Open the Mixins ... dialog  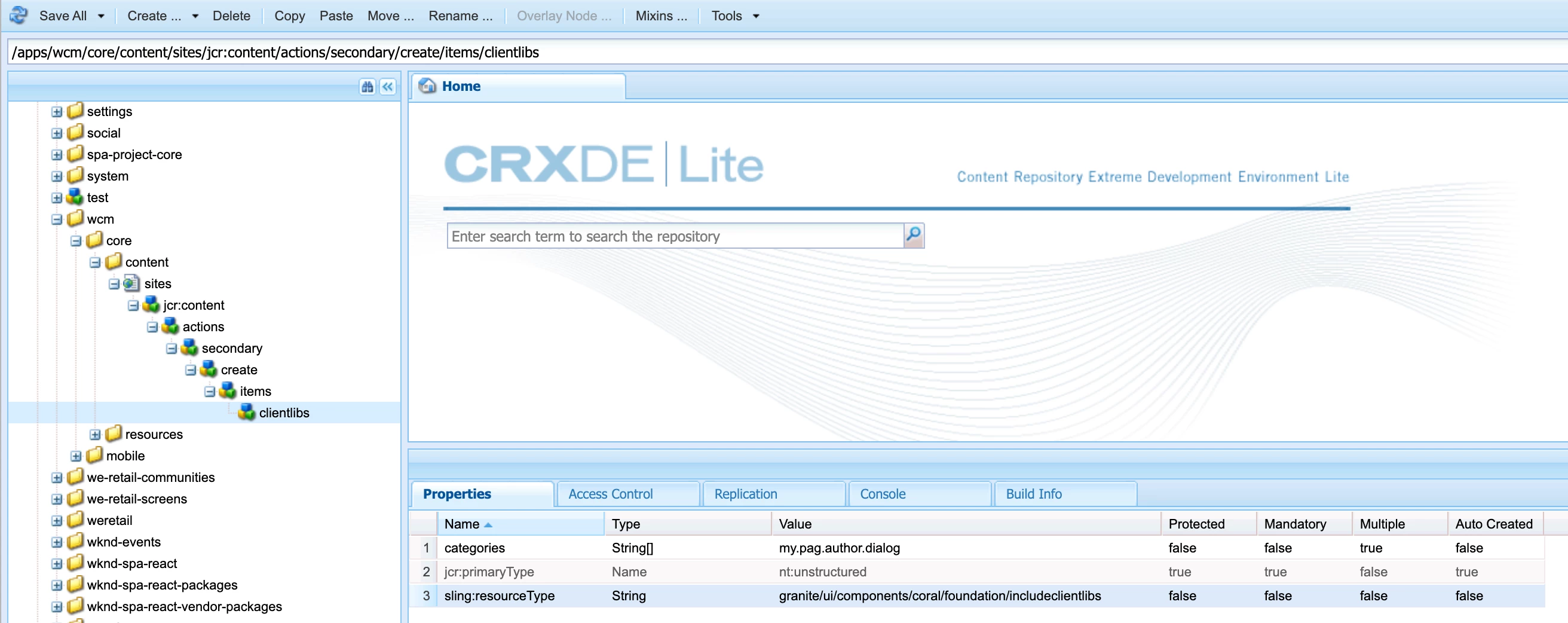[661, 16]
